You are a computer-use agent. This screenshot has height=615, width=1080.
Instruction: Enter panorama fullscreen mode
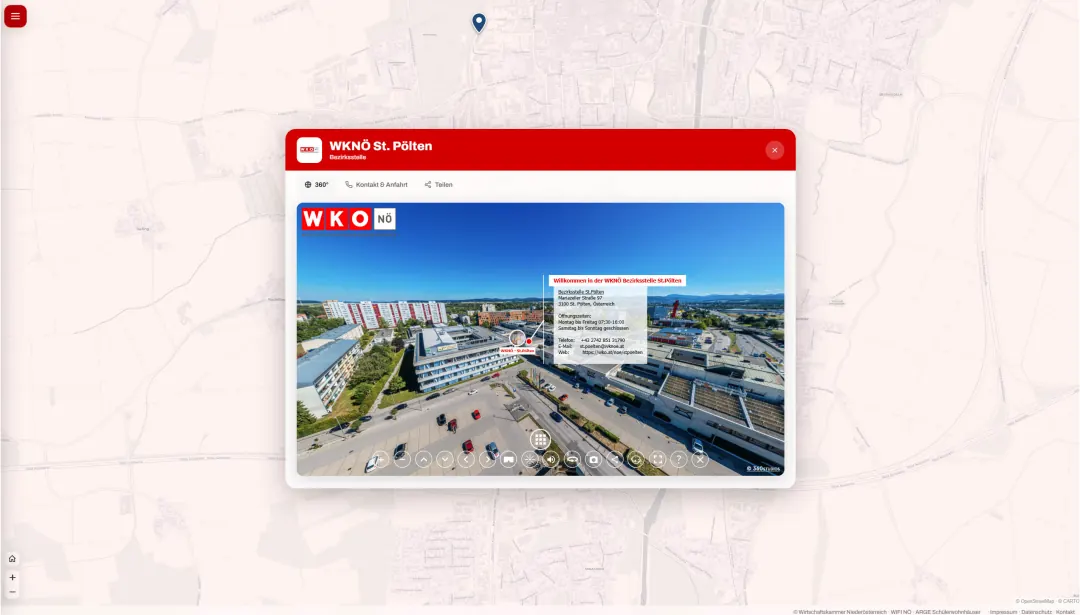pos(658,459)
